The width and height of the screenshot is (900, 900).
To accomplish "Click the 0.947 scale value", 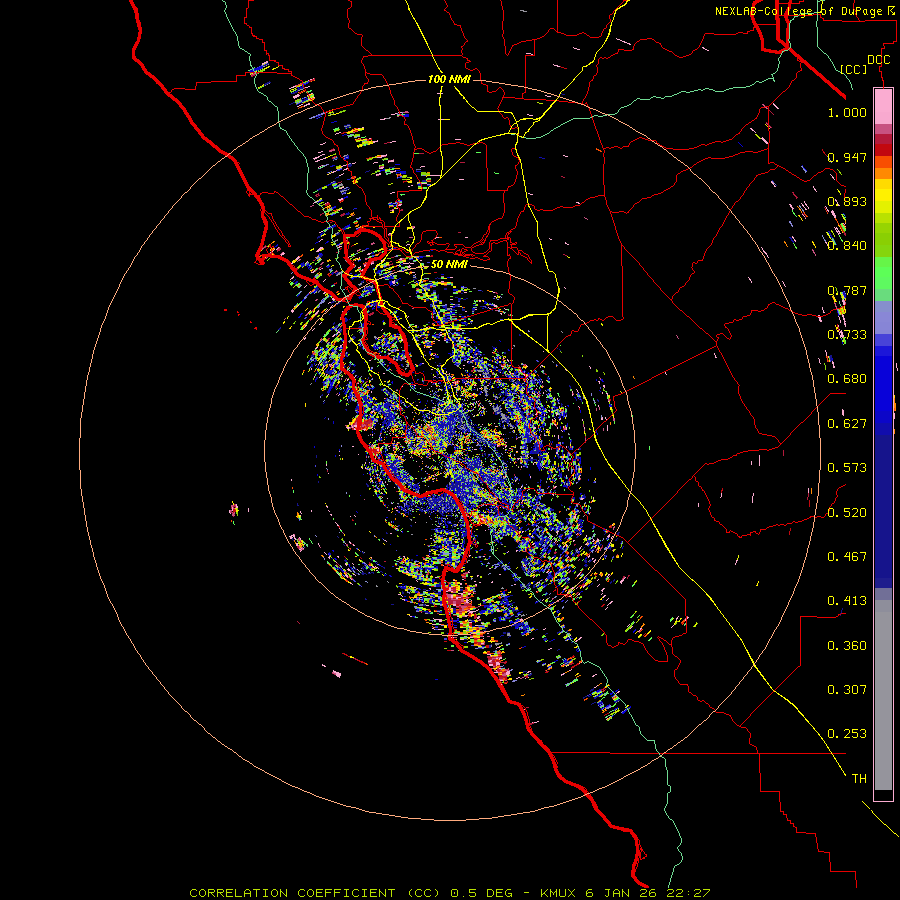I will (x=847, y=157).
